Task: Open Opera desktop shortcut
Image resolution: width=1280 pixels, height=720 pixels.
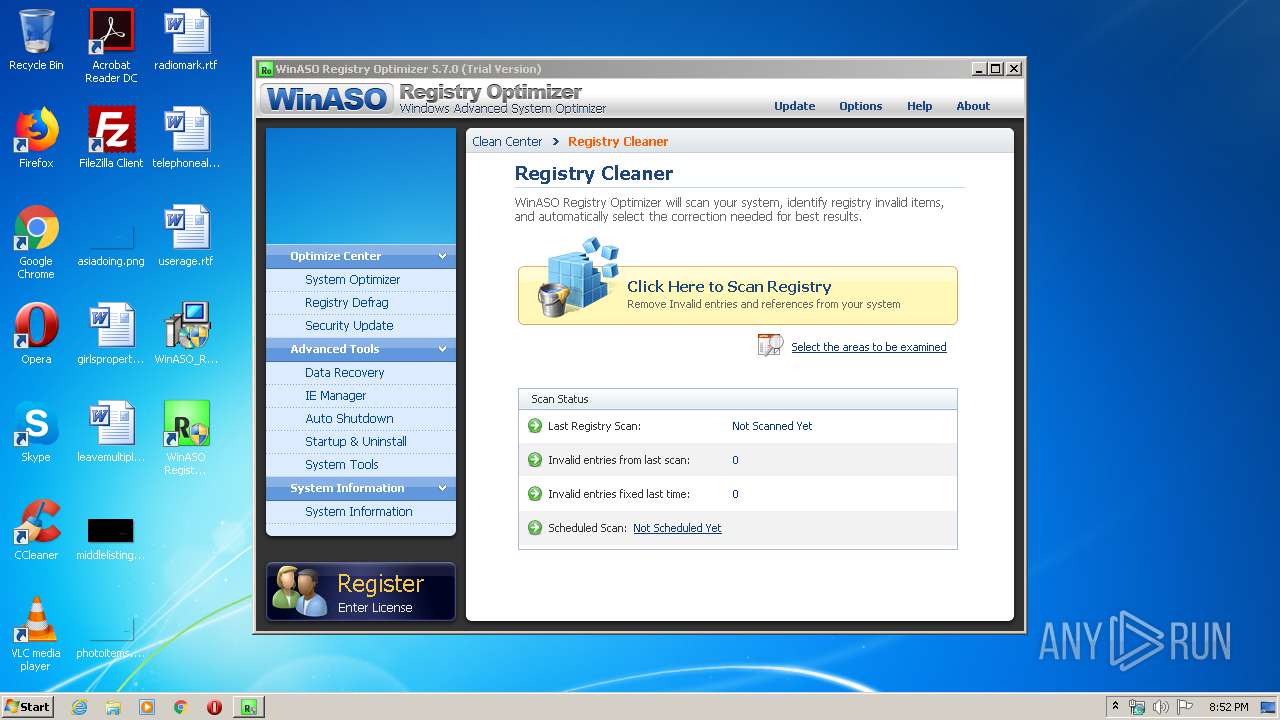Action: click(36, 334)
